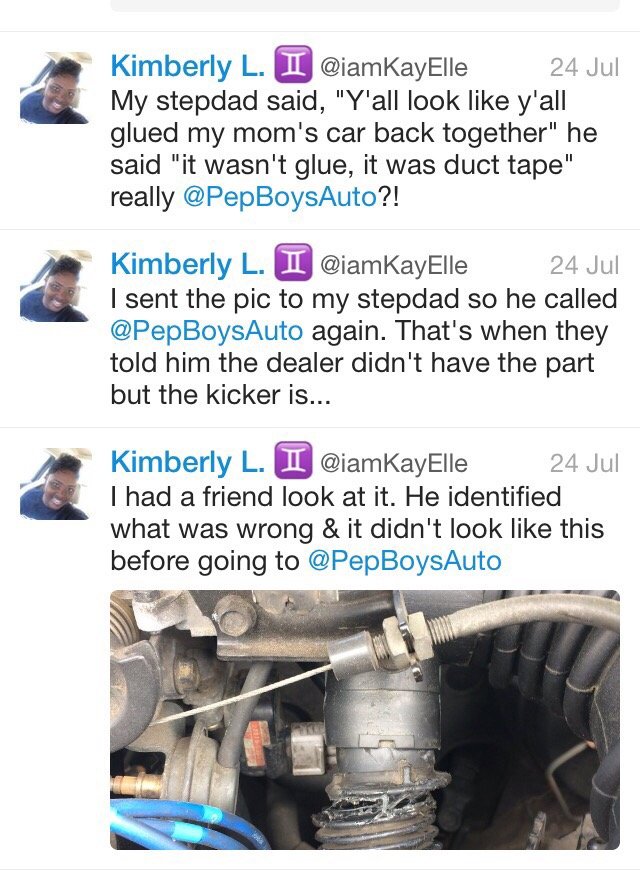Open the @PepBoysAuto mention above the engine photo

tap(404, 561)
